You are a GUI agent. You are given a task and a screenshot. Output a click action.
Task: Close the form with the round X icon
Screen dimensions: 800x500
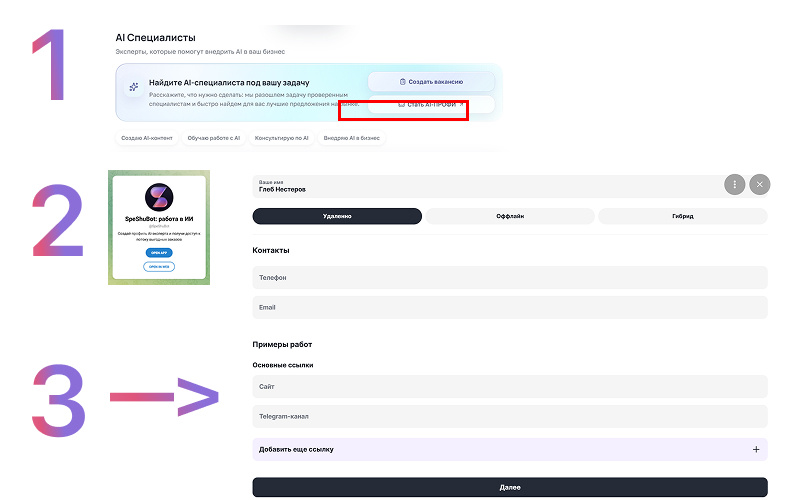coord(760,184)
